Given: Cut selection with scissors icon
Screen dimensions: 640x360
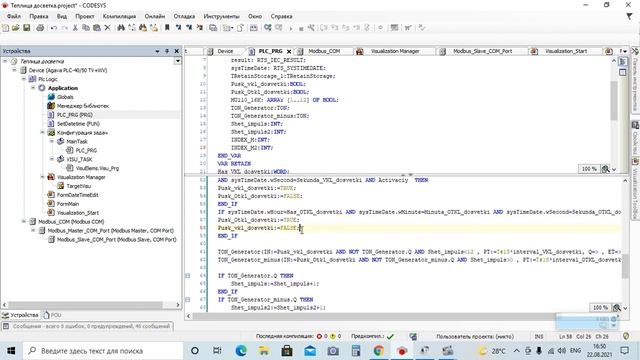Looking at the screenshot, I should tap(75, 28).
